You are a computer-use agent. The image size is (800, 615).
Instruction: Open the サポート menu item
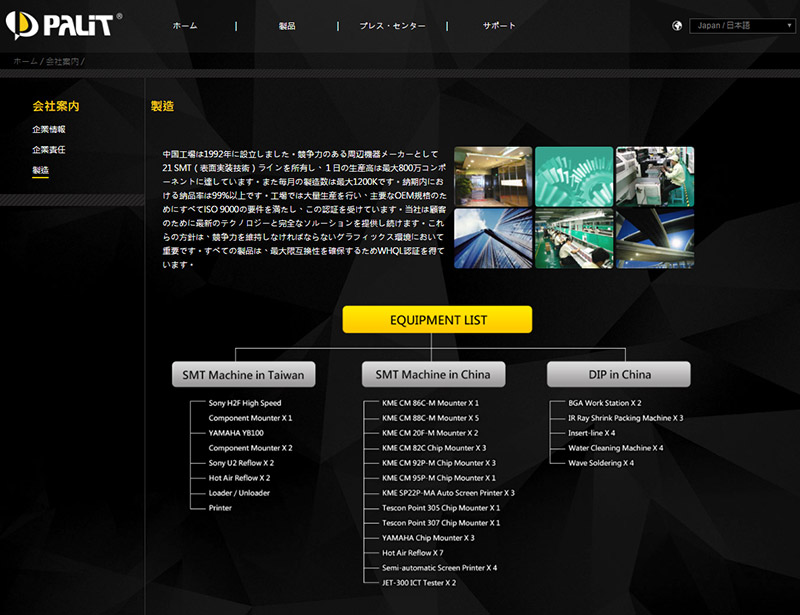pyautogui.click(x=499, y=26)
